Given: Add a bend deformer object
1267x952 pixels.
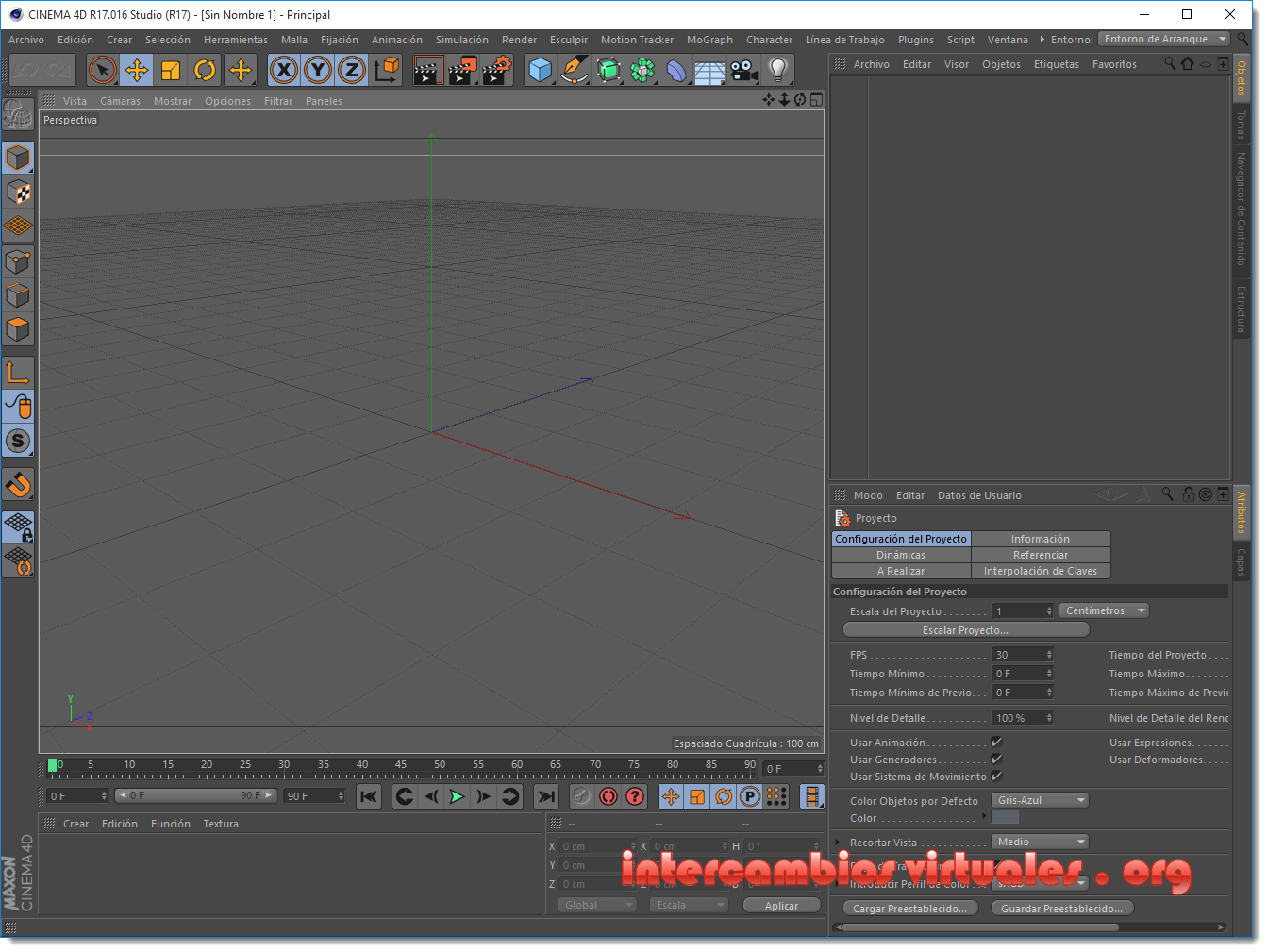Looking at the screenshot, I should pyautogui.click(x=675, y=70).
